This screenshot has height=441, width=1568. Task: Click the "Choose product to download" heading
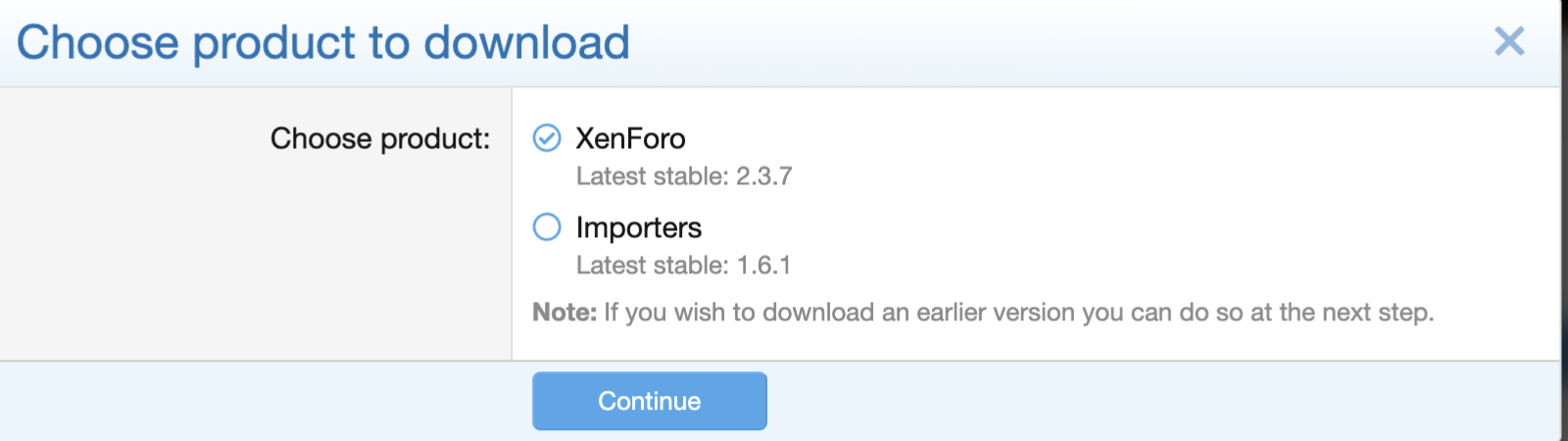click(x=323, y=43)
